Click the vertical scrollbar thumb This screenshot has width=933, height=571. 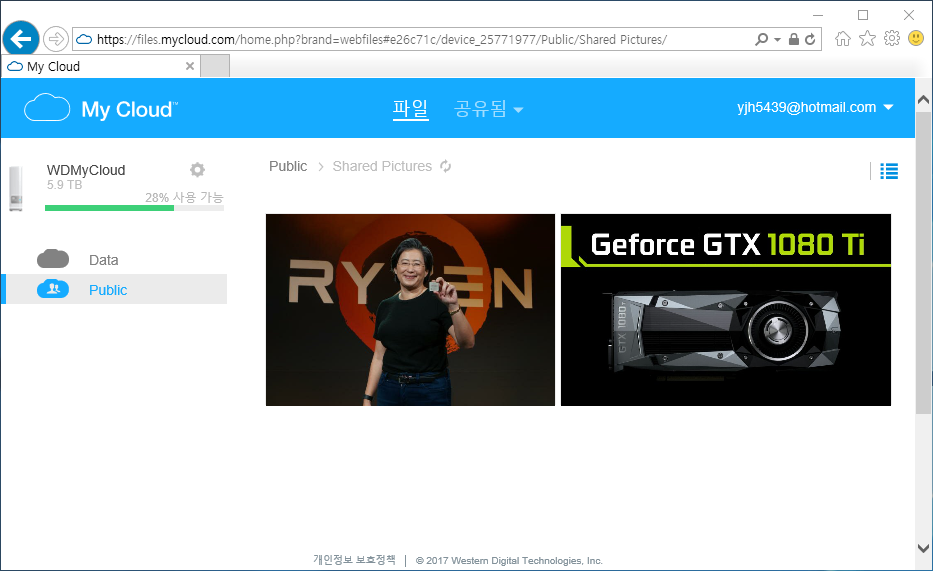click(x=923, y=261)
